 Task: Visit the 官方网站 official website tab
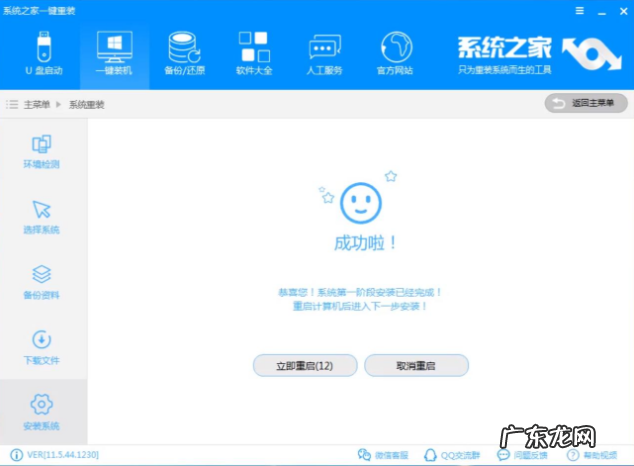point(395,53)
